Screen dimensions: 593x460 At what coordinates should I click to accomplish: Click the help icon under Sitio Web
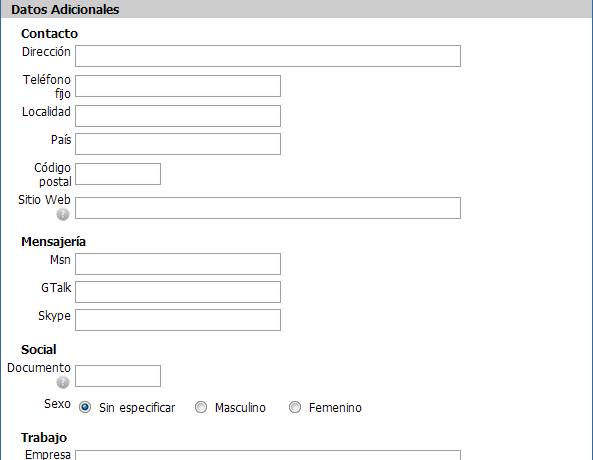63,214
